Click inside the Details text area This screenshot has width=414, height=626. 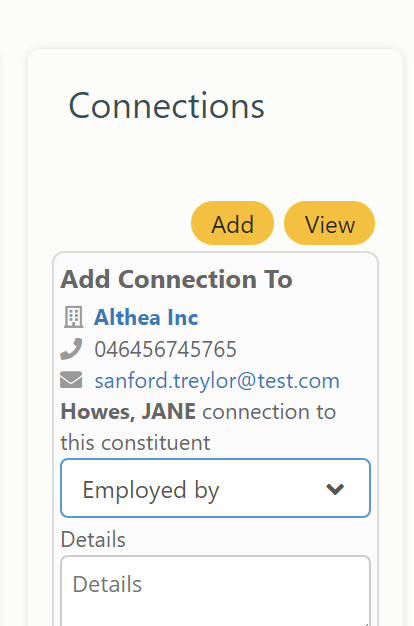pos(216,591)
